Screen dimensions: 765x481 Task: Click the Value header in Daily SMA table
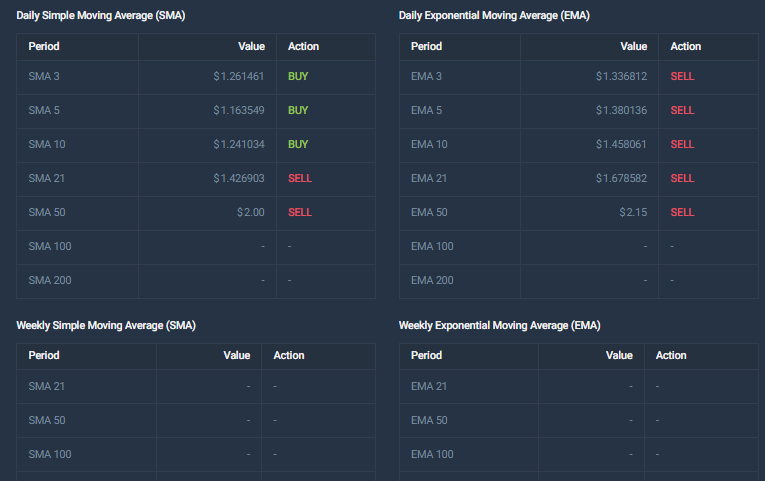pos(251,46)
